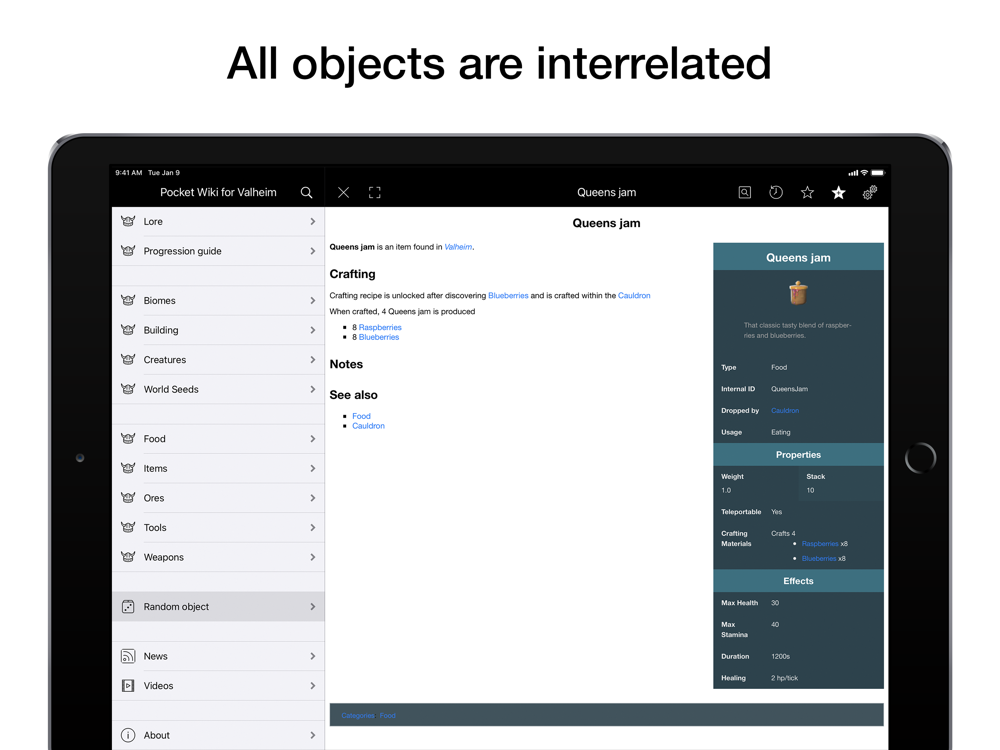Expand About row chevron
Image resolution: width=1000 pixels, height=750 pixels.
[312, 735]
